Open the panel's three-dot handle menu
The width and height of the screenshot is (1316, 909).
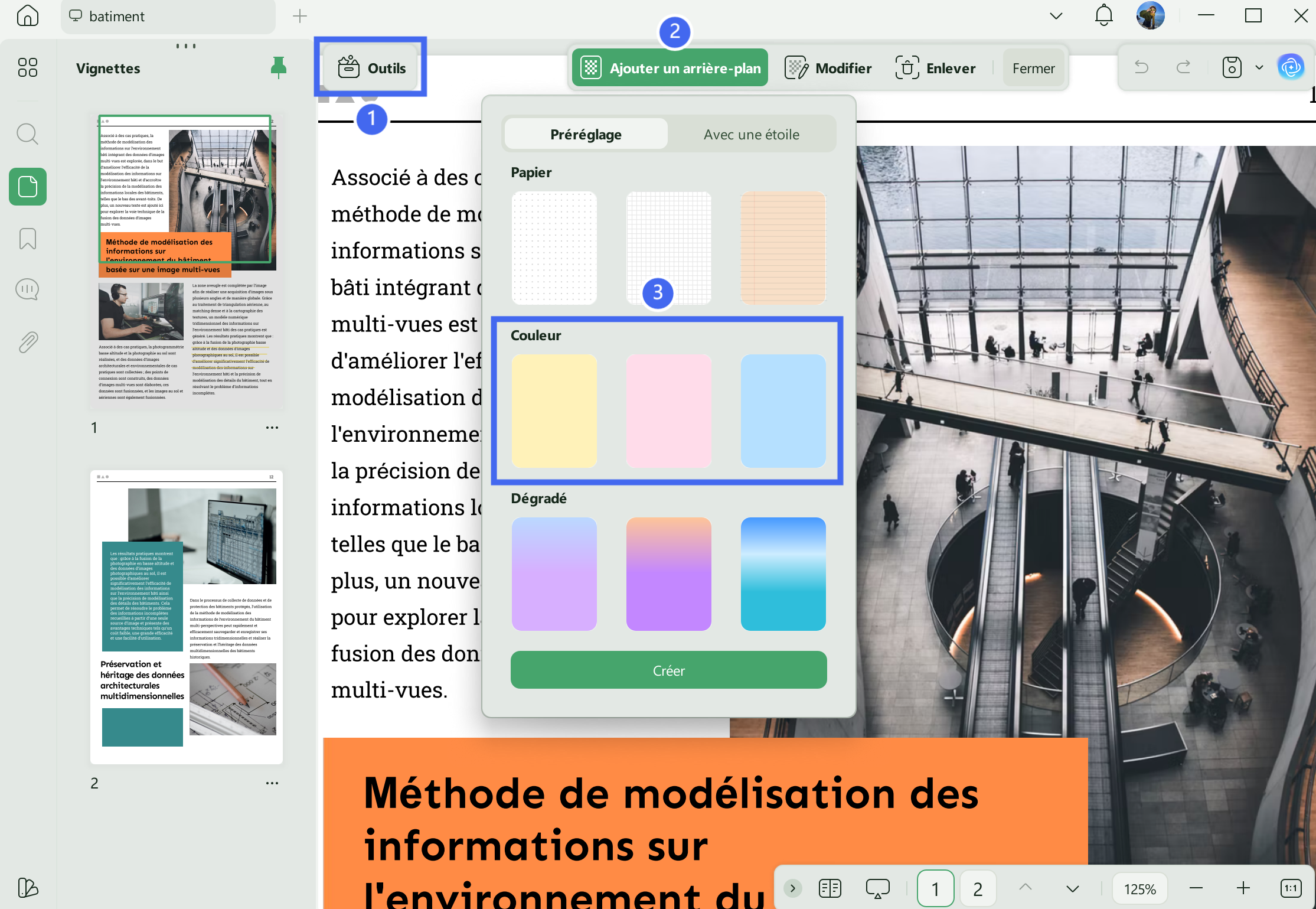(186, 46)
